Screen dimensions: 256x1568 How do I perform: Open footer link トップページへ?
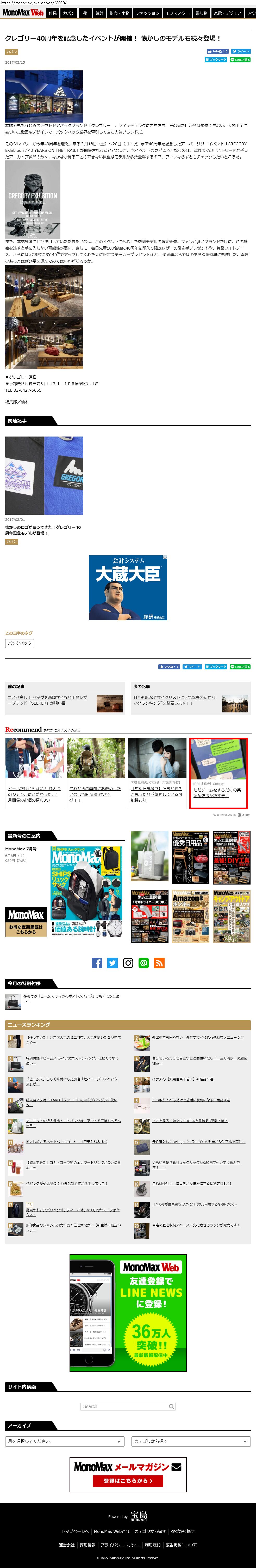click(75, 1531)
